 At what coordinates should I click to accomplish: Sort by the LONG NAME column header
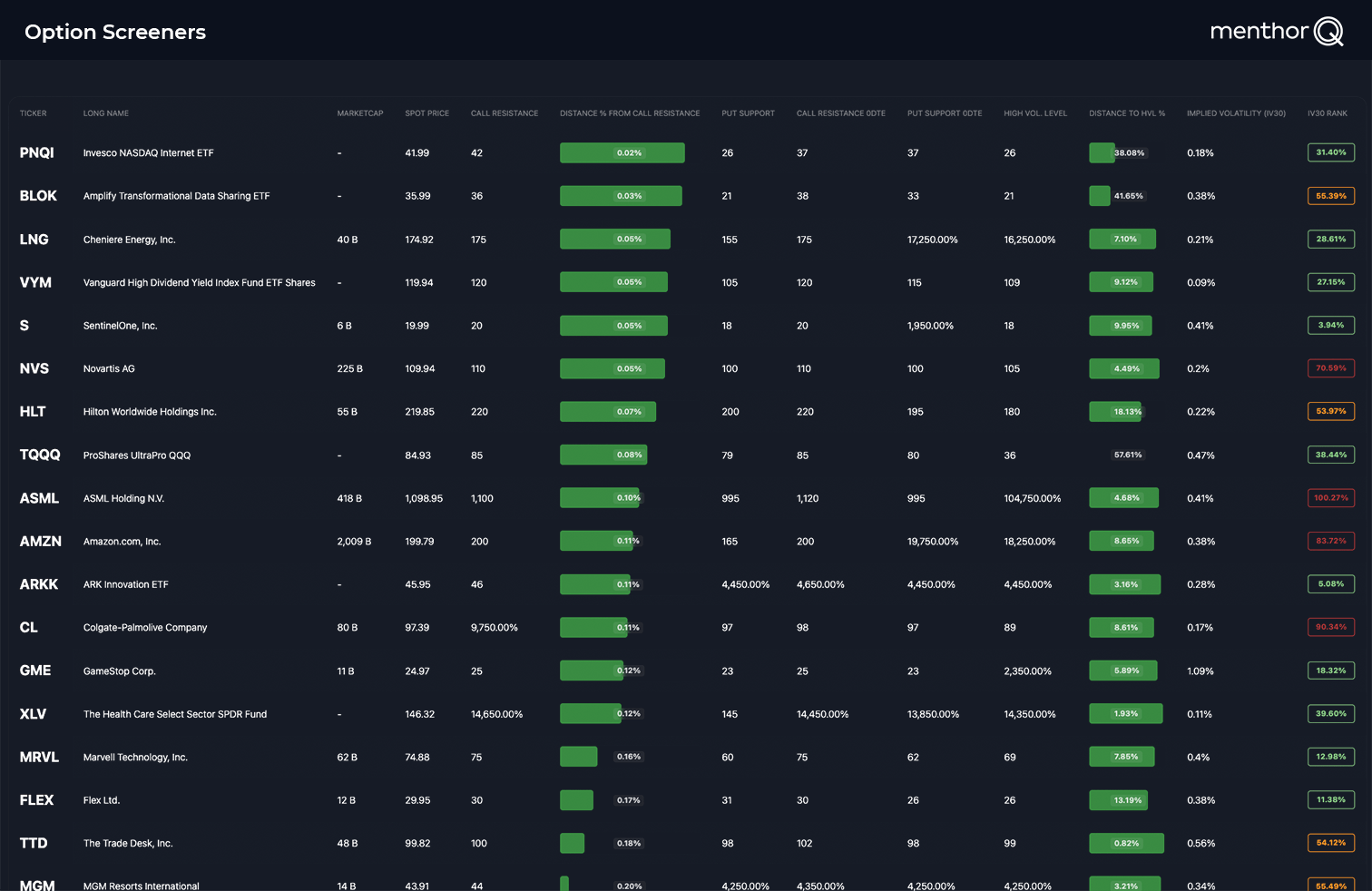point(106,113)
